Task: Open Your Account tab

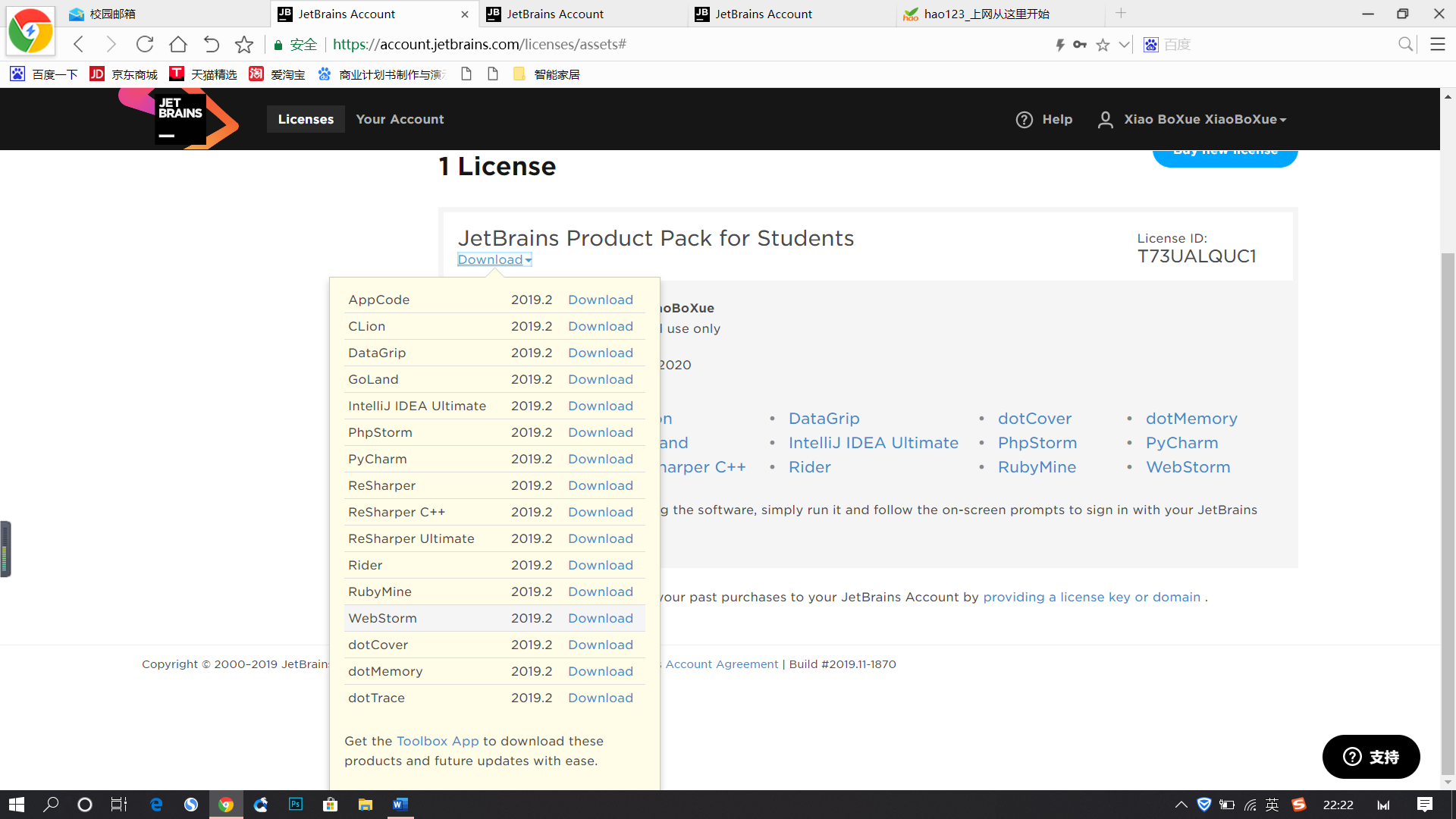Action: [x=400, y=119]
